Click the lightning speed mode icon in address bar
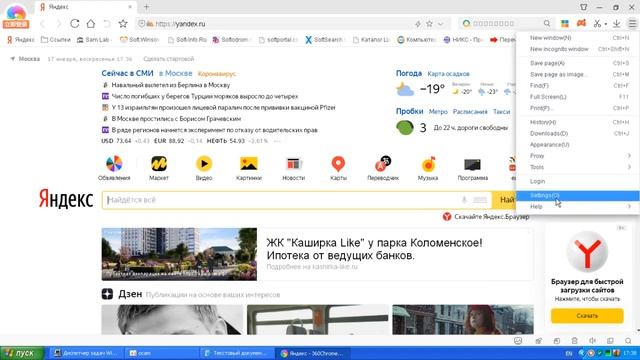640x360 pixels. [x=418, y=24]
